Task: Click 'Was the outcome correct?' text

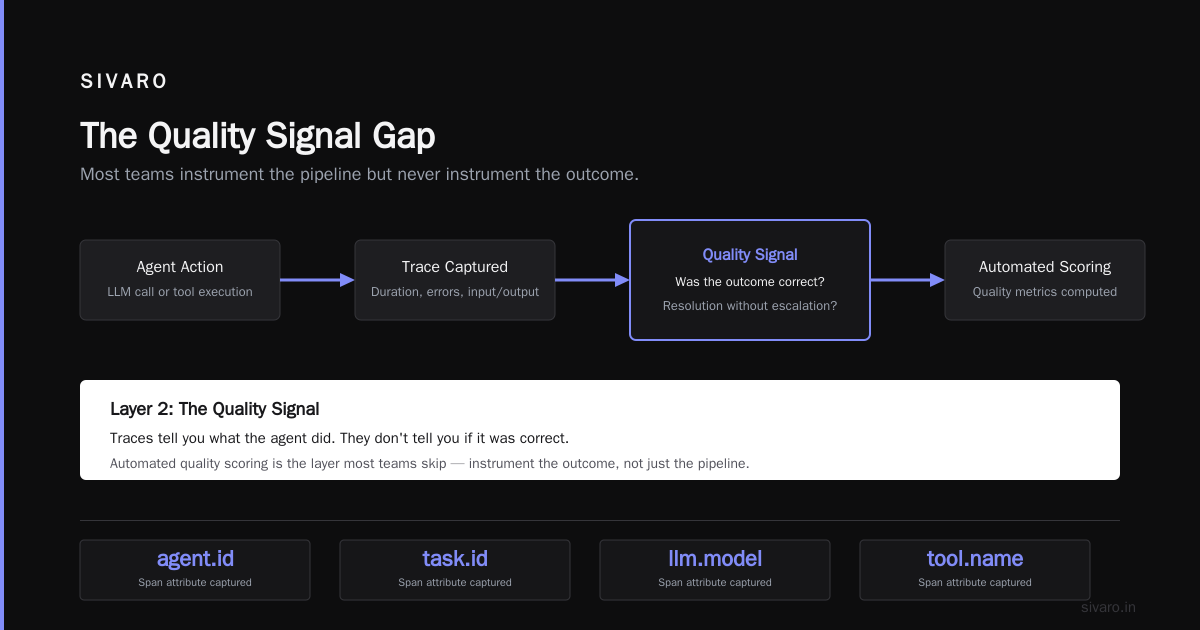Action: point(750,282)
